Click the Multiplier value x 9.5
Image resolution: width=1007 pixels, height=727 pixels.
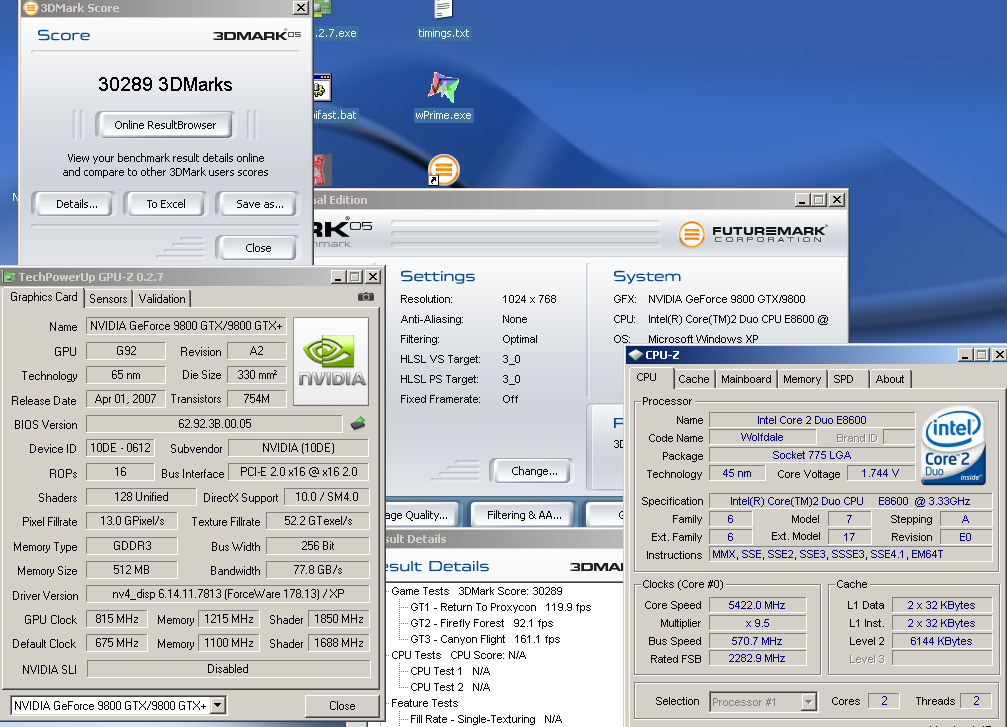[757, 623]
